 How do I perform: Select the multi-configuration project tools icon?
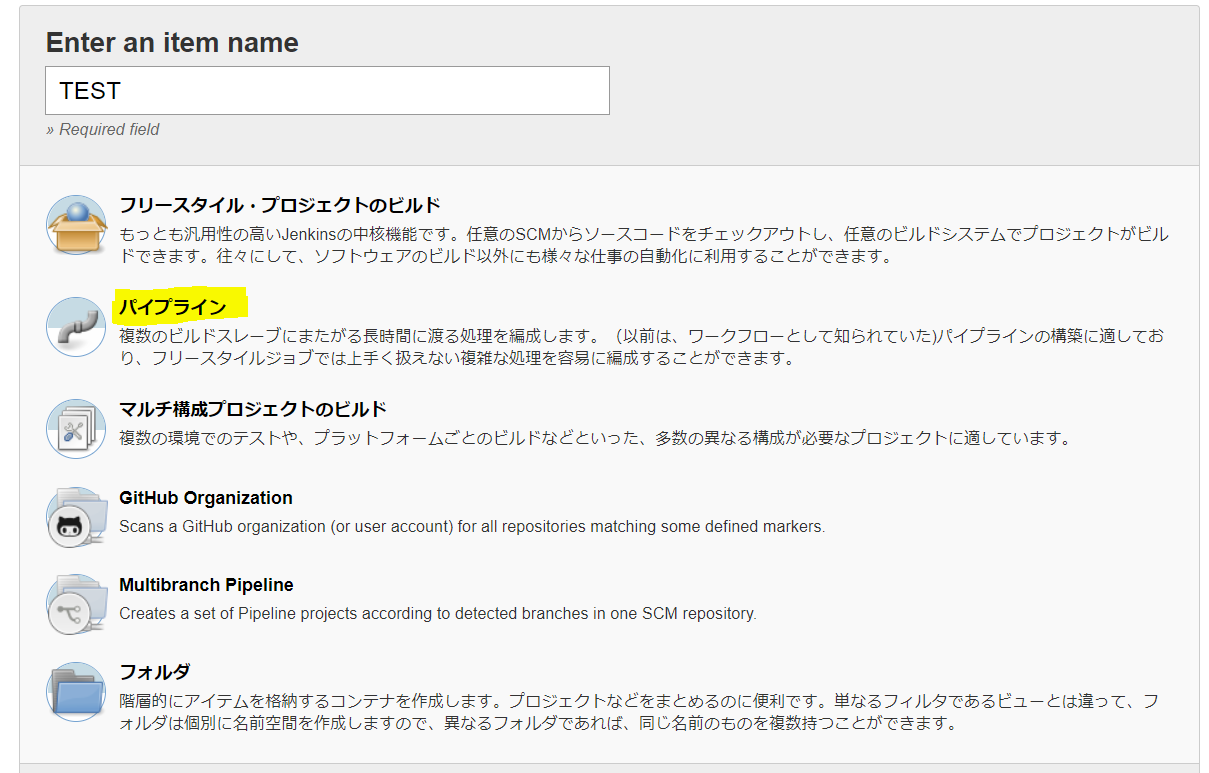coord(76,429)
